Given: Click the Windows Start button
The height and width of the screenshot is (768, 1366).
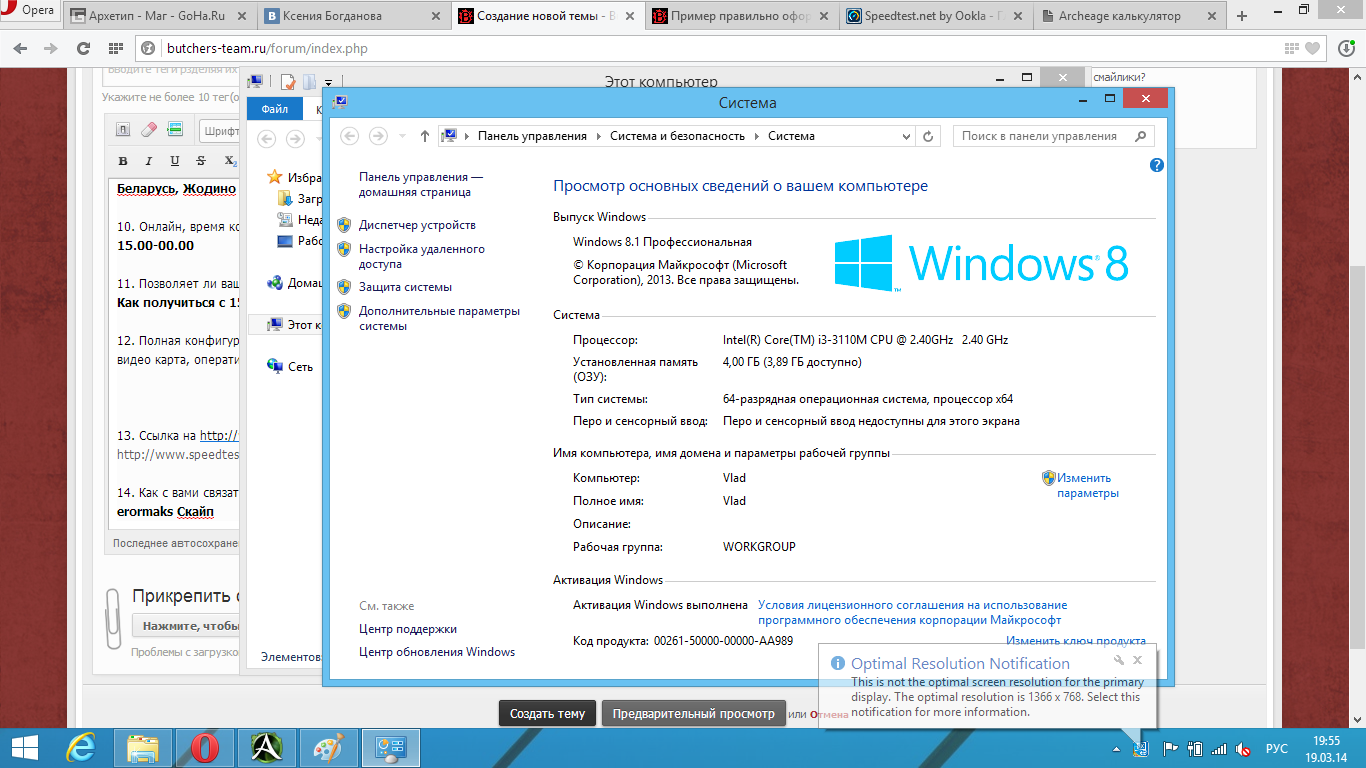Looking at the screenshot, I should pyautogui.click(x=25, y=748).
